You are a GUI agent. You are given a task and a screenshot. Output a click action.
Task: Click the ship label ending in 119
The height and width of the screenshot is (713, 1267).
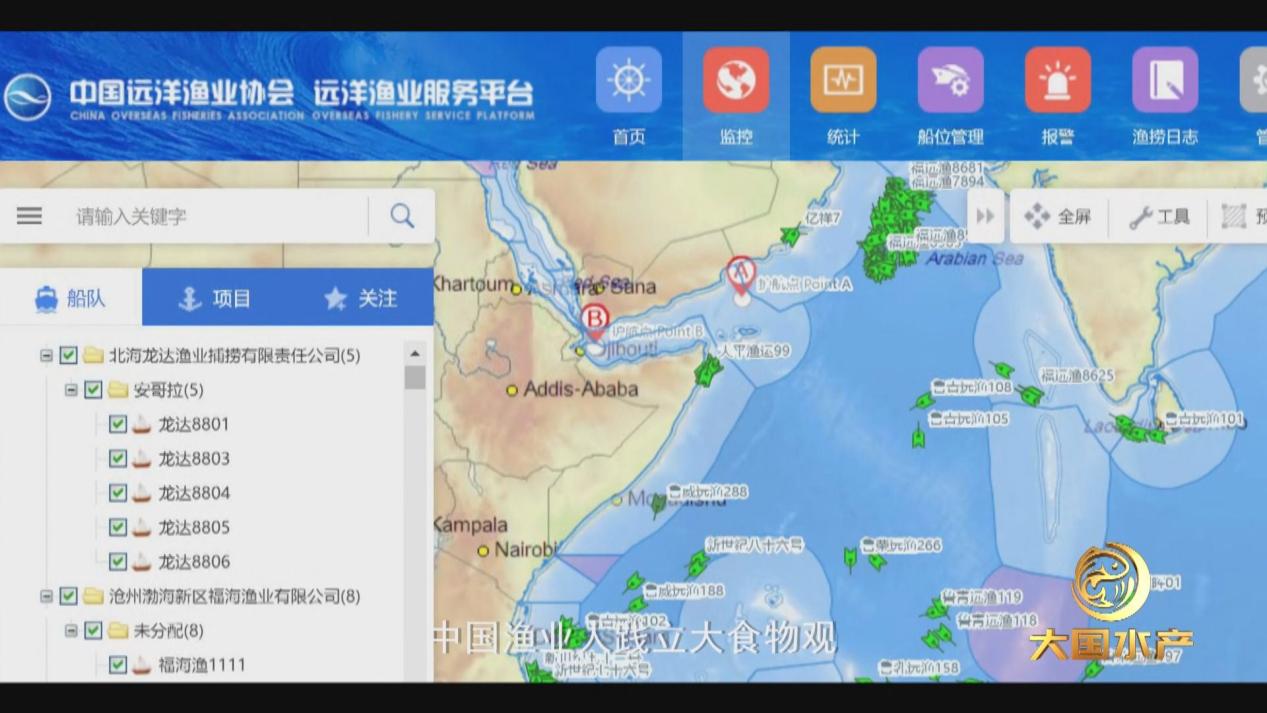(981, 597)
